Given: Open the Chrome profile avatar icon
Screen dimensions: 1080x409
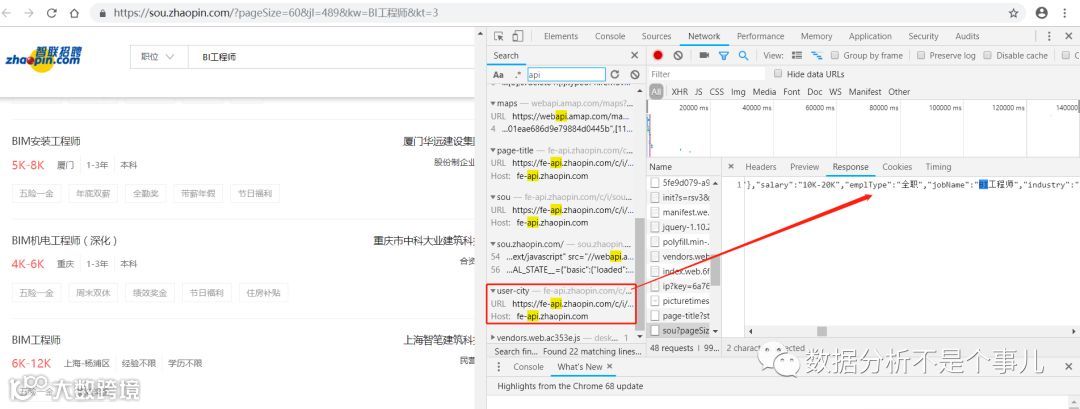Looking at the screenshot, I should point(1041,12).
